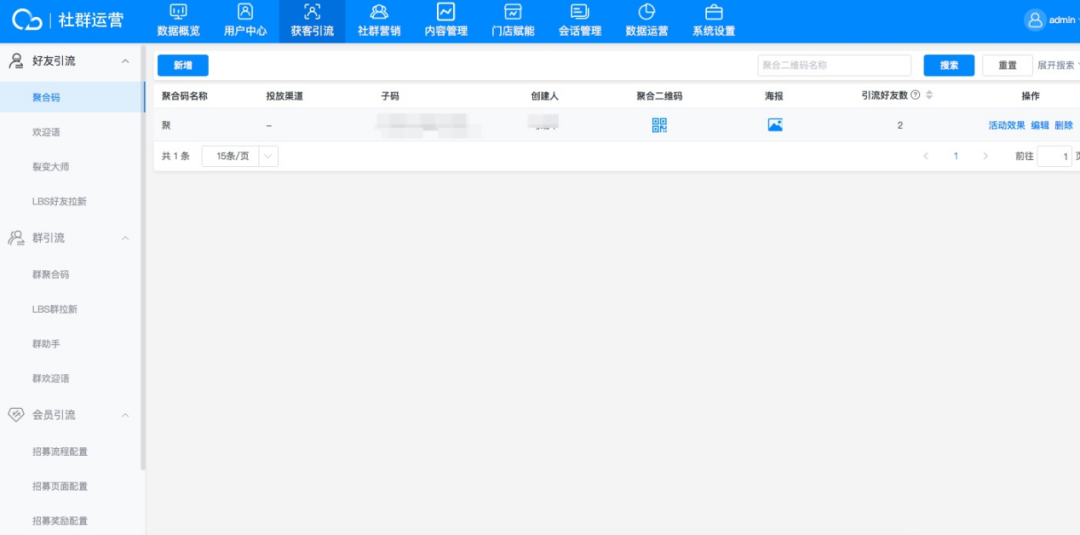1080x535 pixels.
Task: Select 裂变大师 in the sidebar
Action: coord(50,167)
